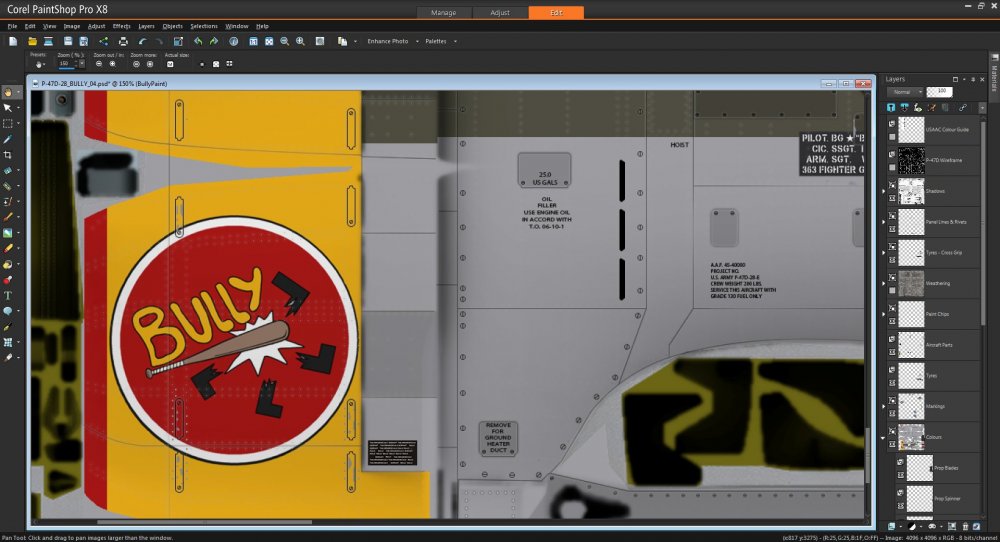1000x542 pixels.
Task: Click the Zoom more in button
Action: (x=150, y=64)
